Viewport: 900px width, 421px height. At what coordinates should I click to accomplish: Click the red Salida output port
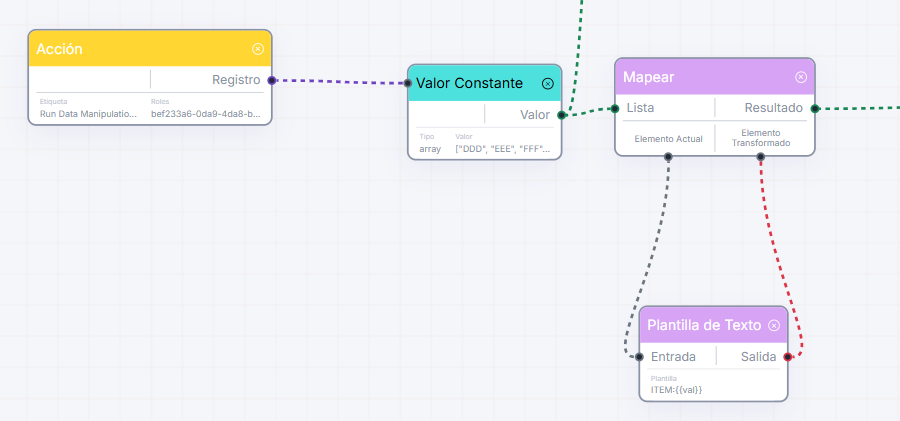[x=788, y=357]
